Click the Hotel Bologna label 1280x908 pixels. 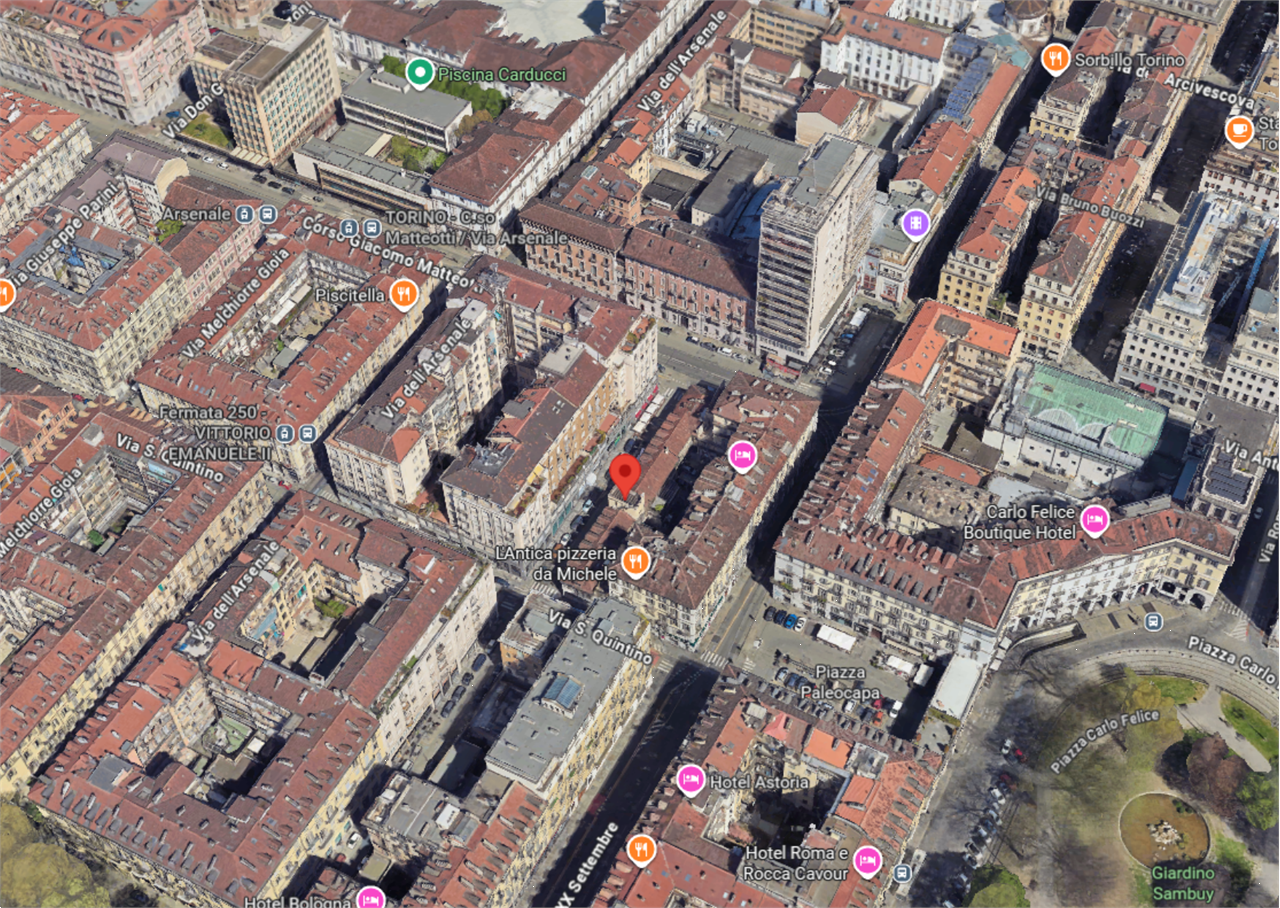[298, 902]
